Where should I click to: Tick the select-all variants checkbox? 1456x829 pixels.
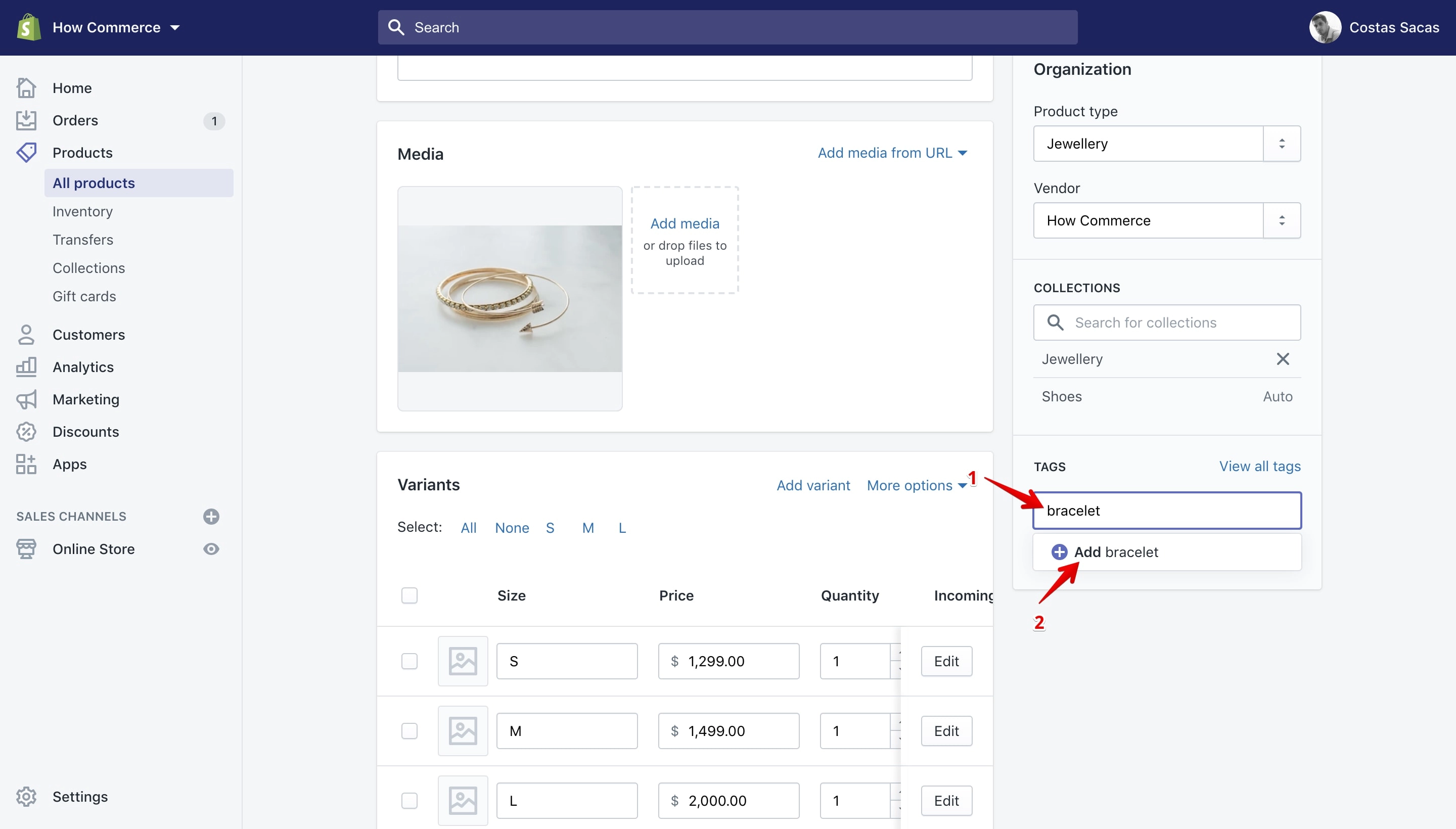tap(409, 595)
